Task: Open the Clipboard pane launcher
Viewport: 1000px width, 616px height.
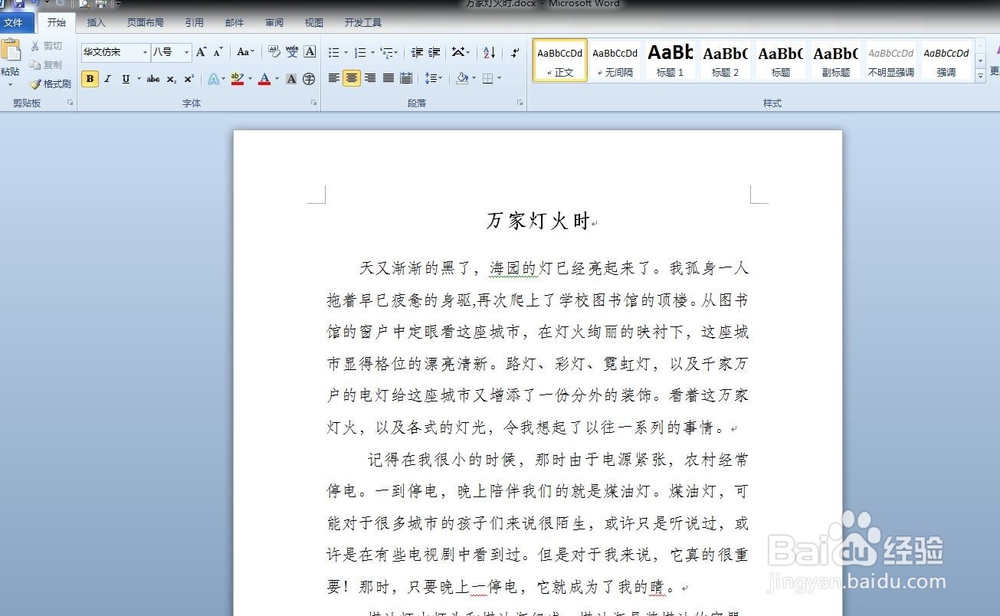Action: tap(70, 103)
